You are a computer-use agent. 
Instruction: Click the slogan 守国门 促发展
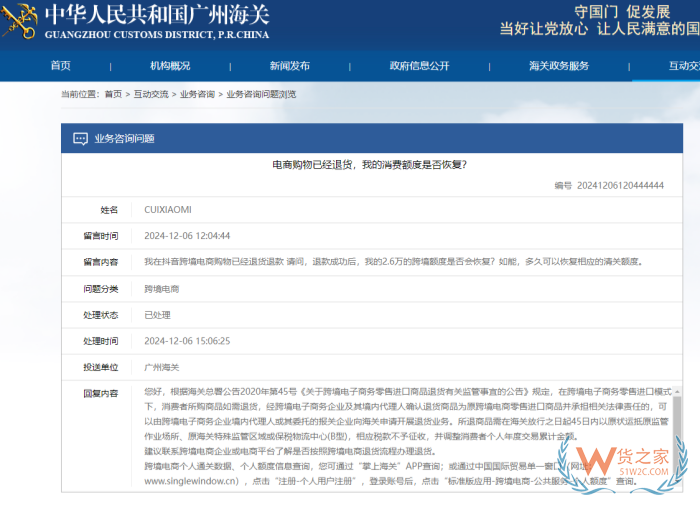coord(622,12)
